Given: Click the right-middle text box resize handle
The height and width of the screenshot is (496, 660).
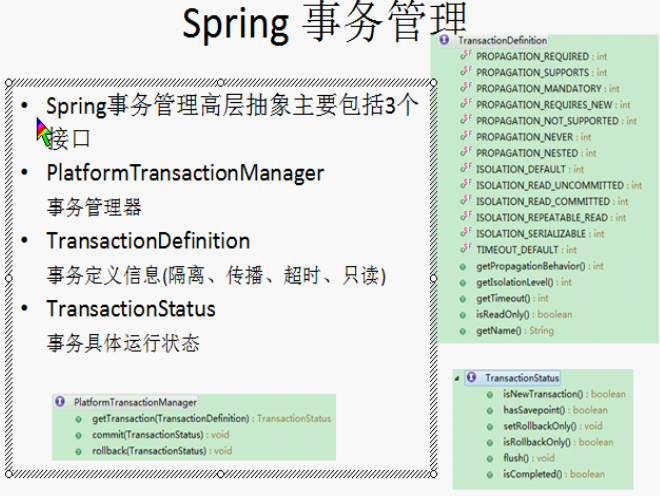Looking at the screenshot, I should (x=434, y=278).
